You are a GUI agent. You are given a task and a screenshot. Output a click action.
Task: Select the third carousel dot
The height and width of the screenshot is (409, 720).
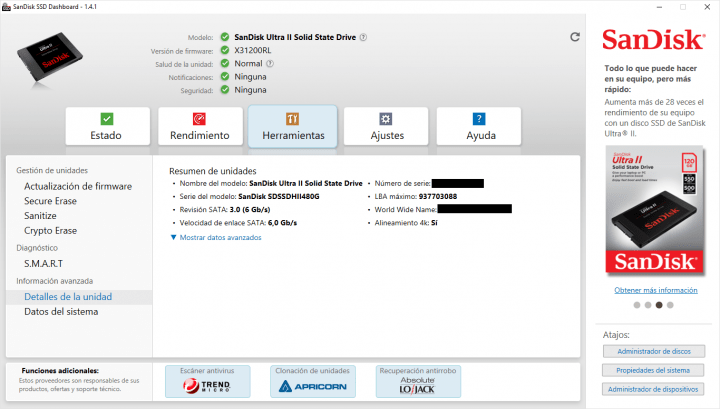tap(659, 305)
